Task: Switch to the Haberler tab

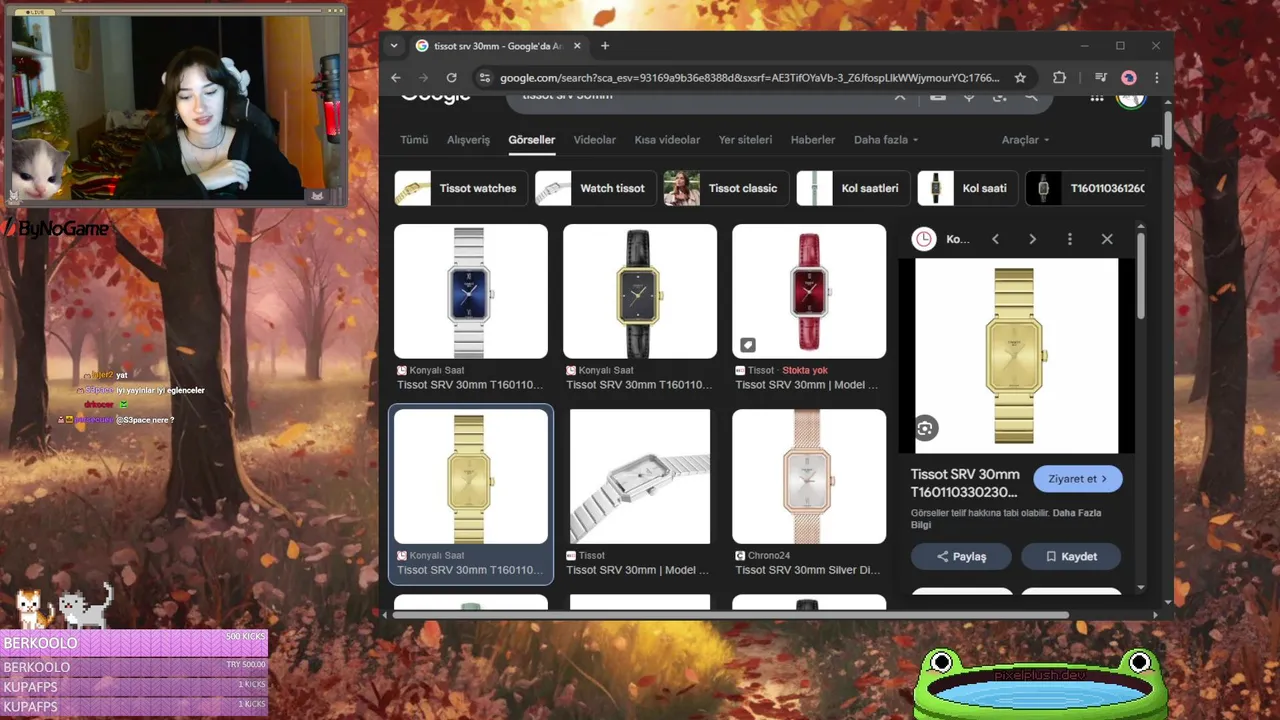Action: tap(813, 140)
